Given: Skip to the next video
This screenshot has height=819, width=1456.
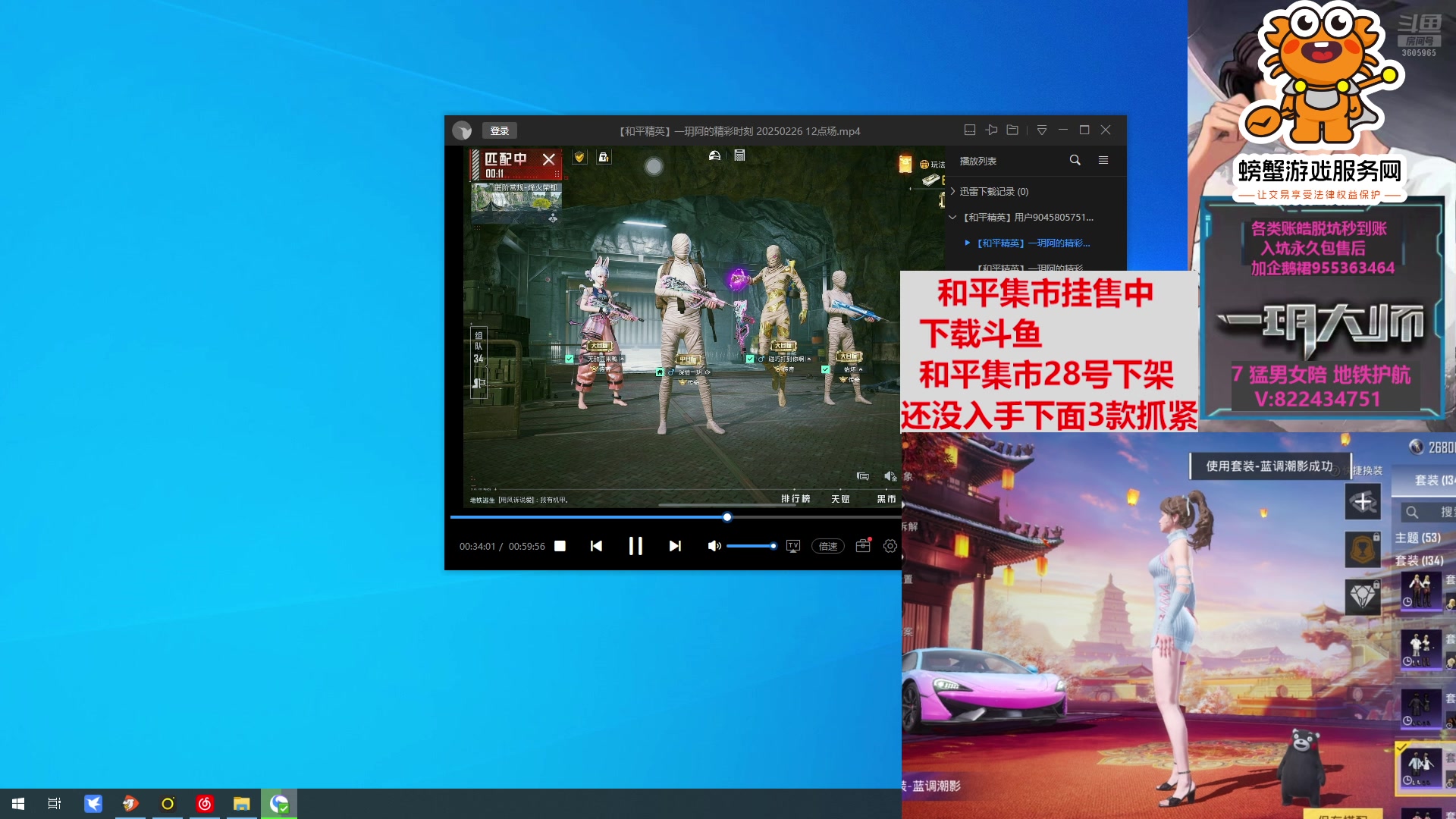Looking at the screenshot, I should (675, 546).
